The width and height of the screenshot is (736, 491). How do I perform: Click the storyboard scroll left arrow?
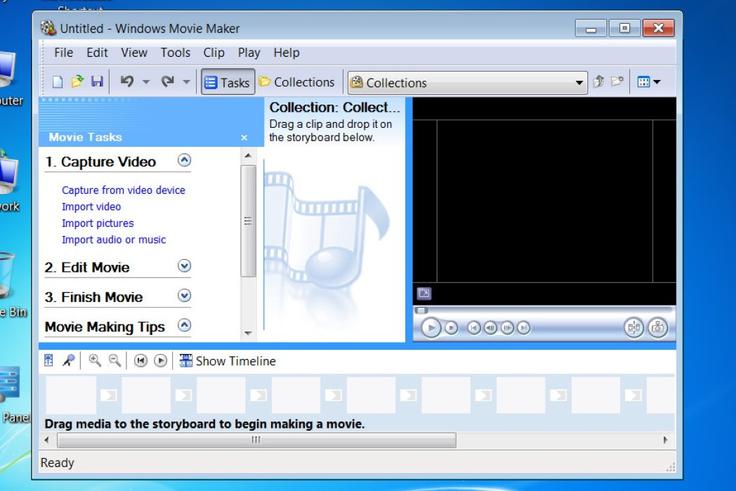pyautogui.click(x=46, y=440)
